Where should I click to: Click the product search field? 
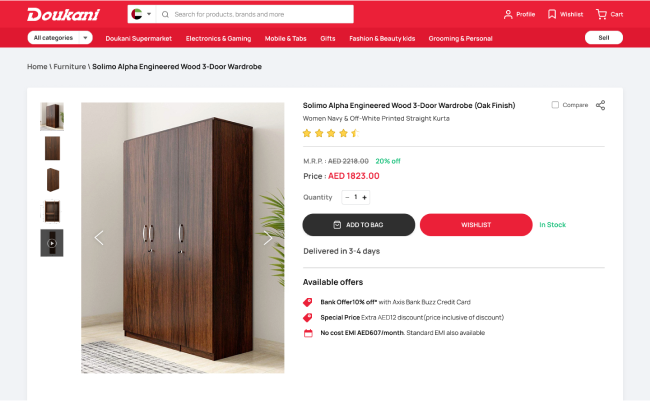[255, 14]
